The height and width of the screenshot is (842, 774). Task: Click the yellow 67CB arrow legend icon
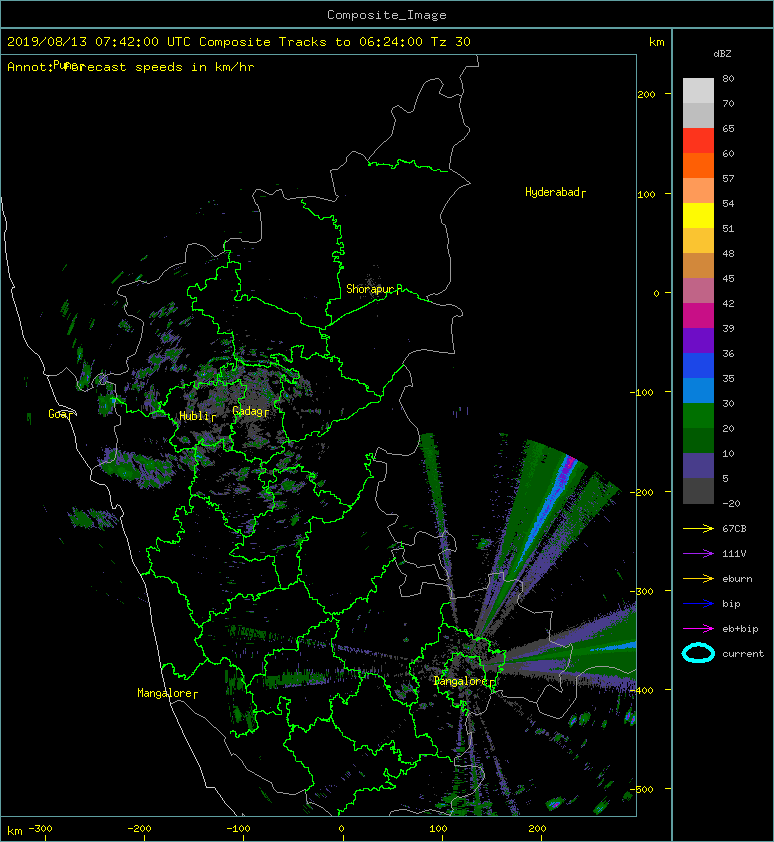click(x=698, y=529)
